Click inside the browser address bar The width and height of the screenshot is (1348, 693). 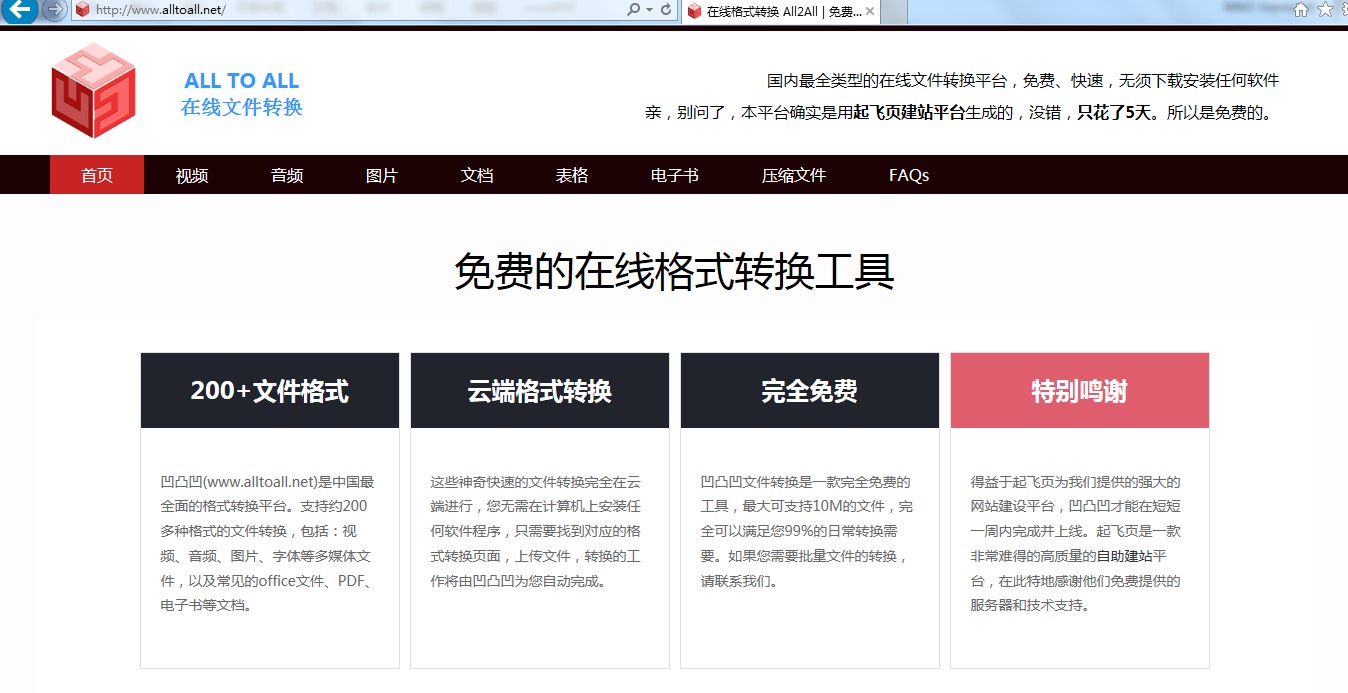click(x=300, y=12)
